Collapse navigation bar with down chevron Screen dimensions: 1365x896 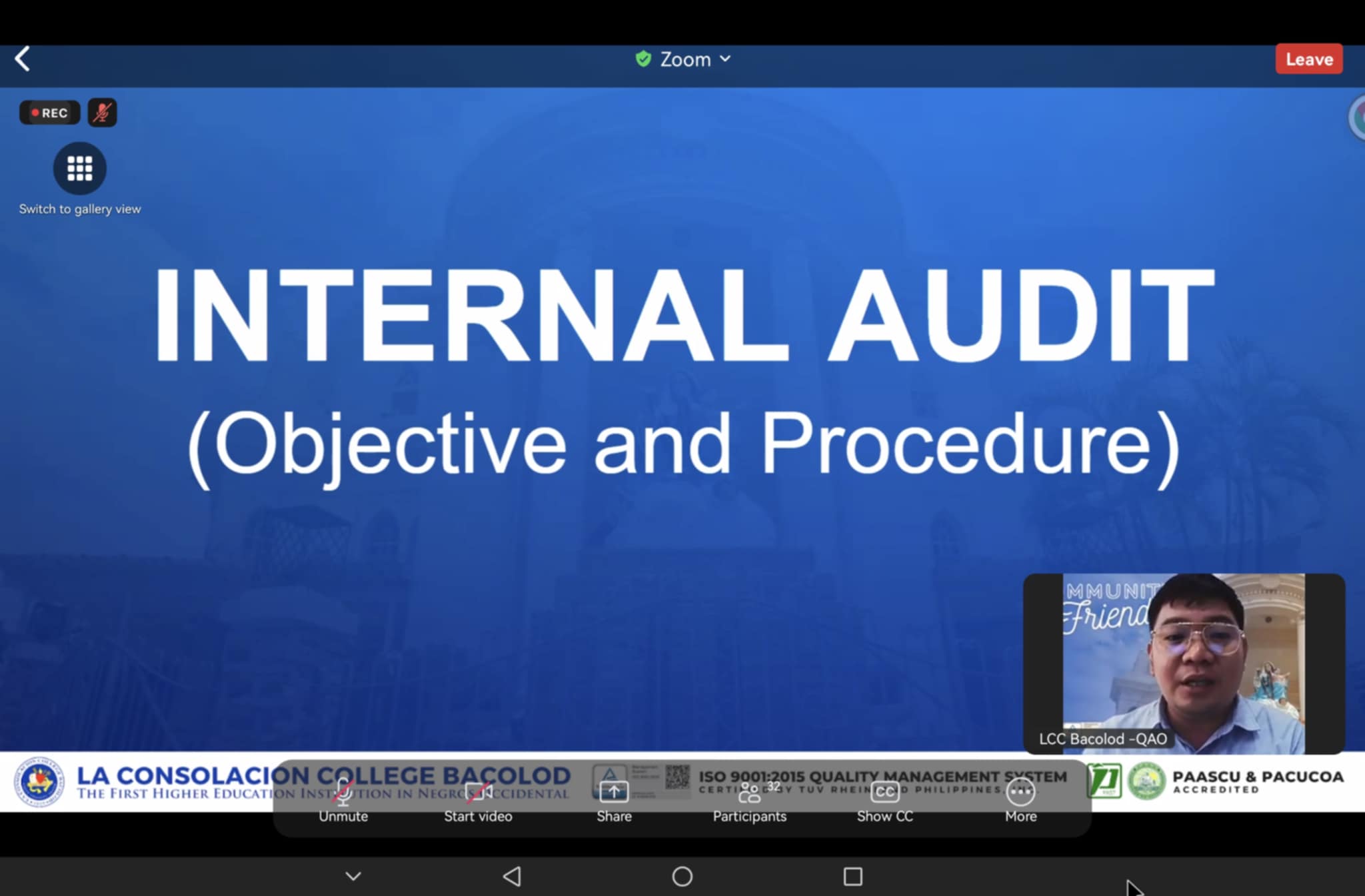(353, 876)
